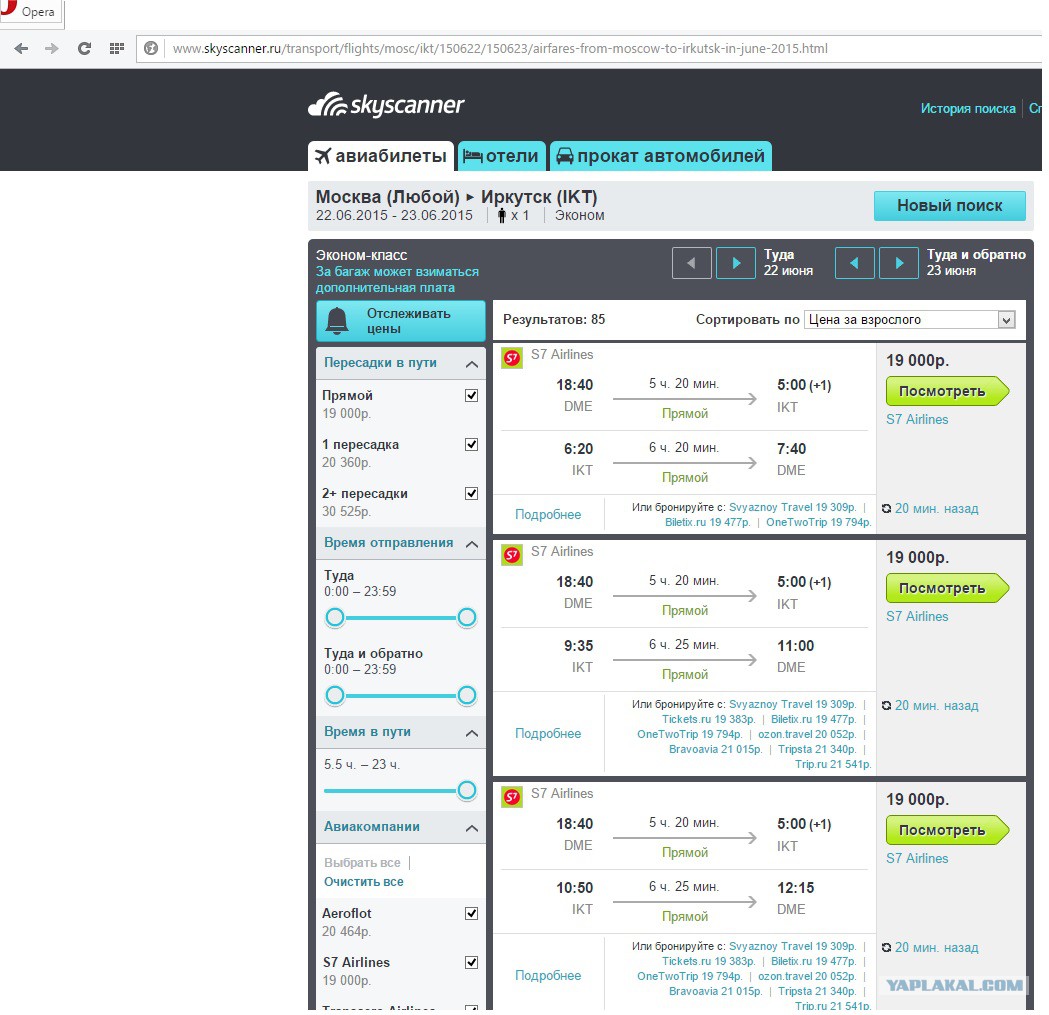Select next outbound date arrow for 22 июня
Viewport: 1049px width, 1015px height.
(x=736, y=263)
